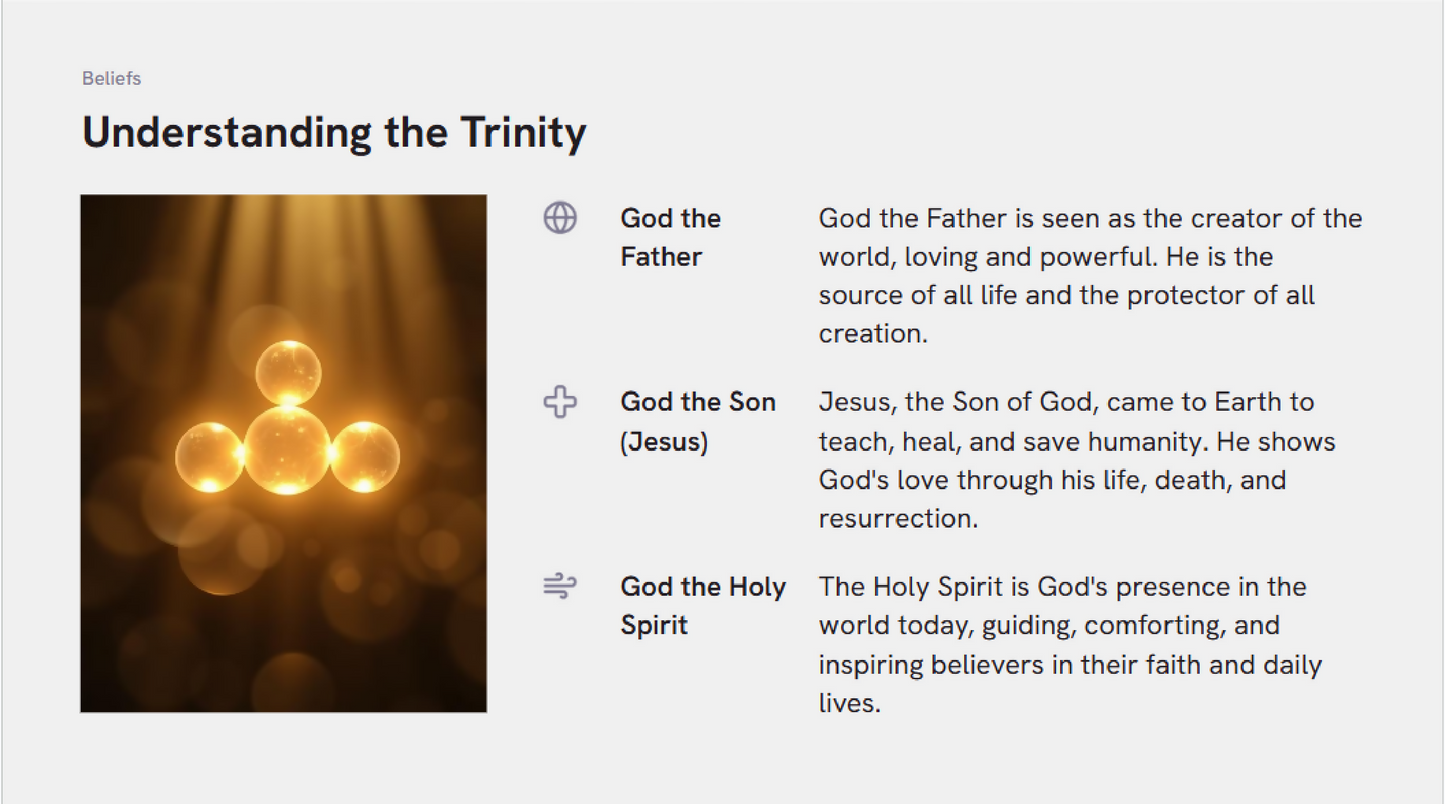1445x804 pixels.
Task: Click the wind icon beside God the Holy Spirit
Action: [560, 586]
